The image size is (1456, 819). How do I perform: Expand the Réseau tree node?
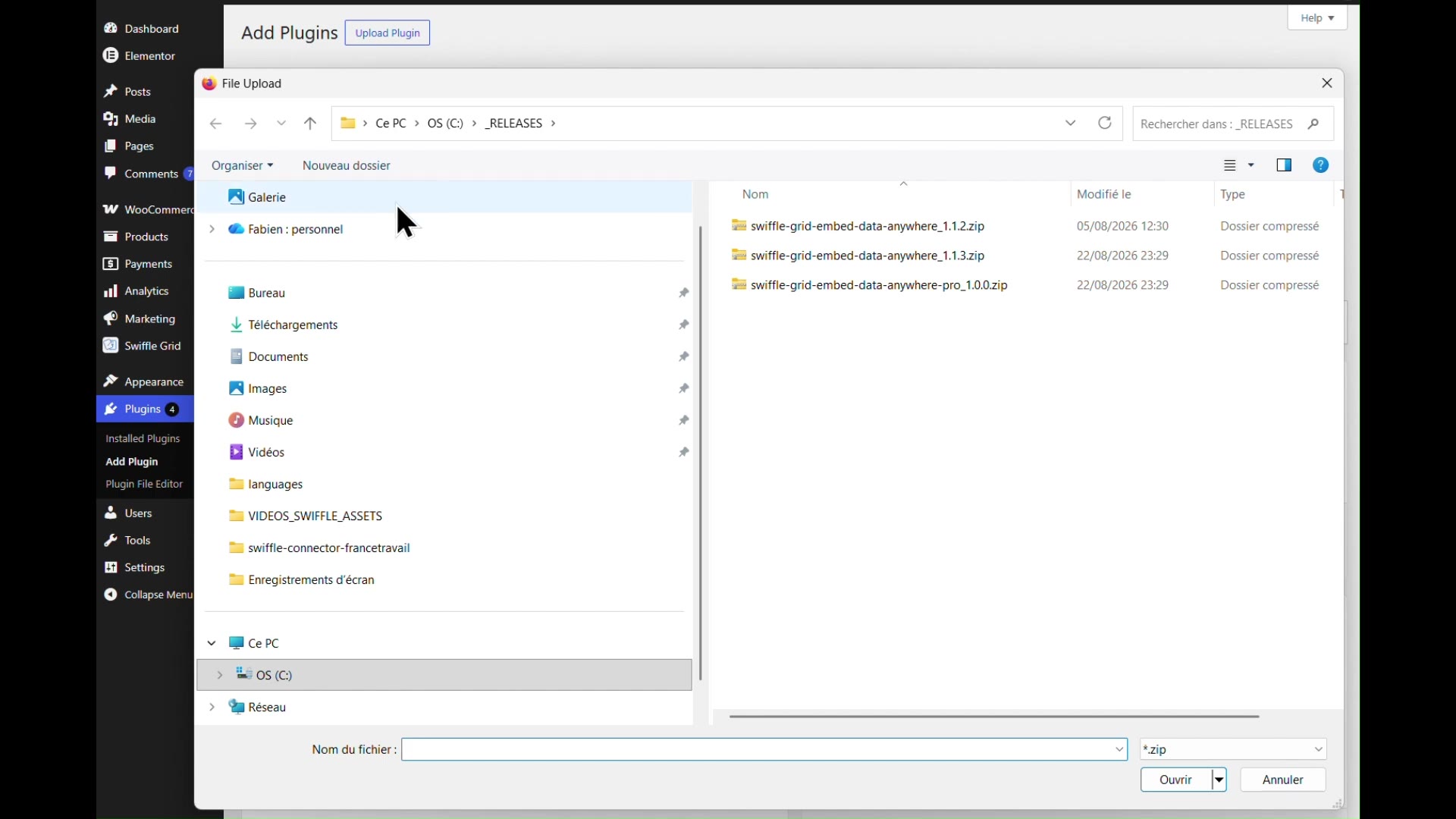212,707
